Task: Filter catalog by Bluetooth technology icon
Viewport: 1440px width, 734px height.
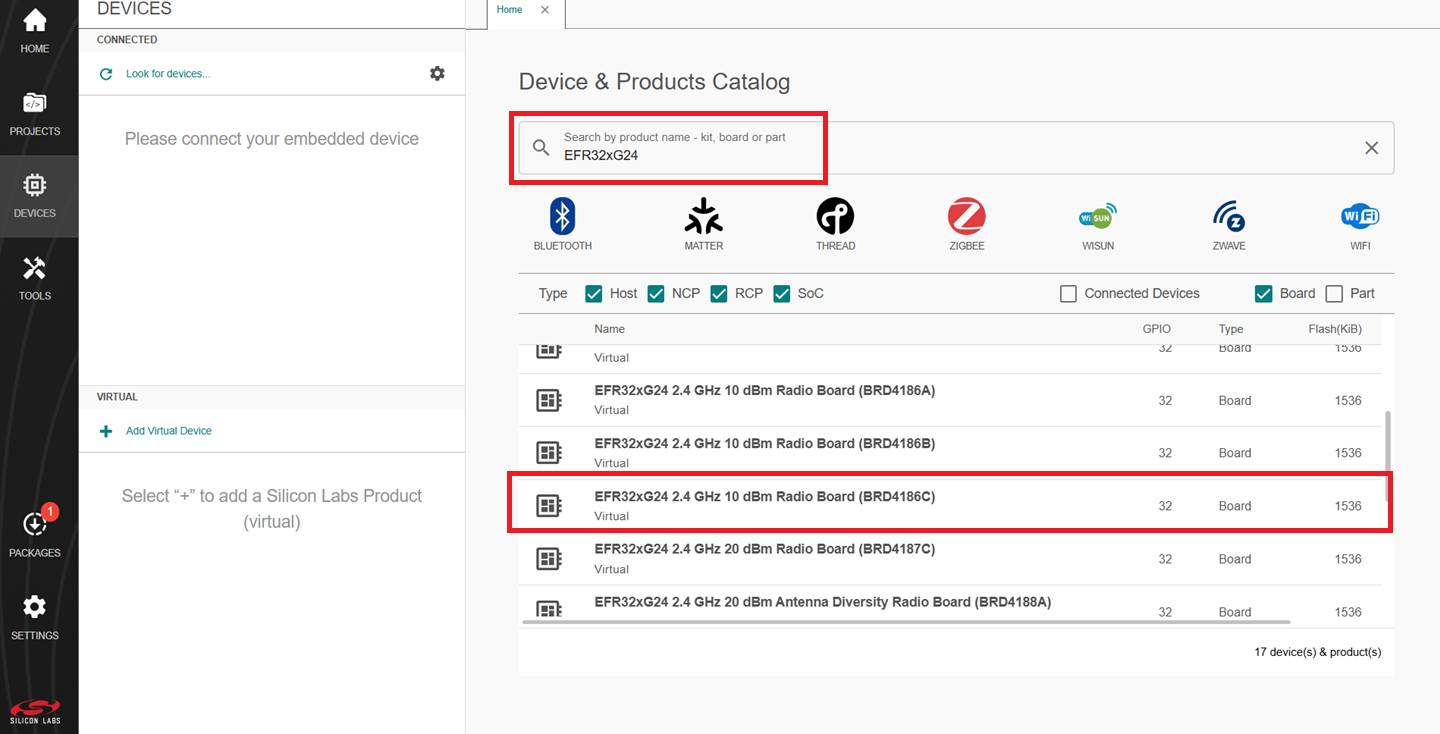Action: [x=563, y=217]
